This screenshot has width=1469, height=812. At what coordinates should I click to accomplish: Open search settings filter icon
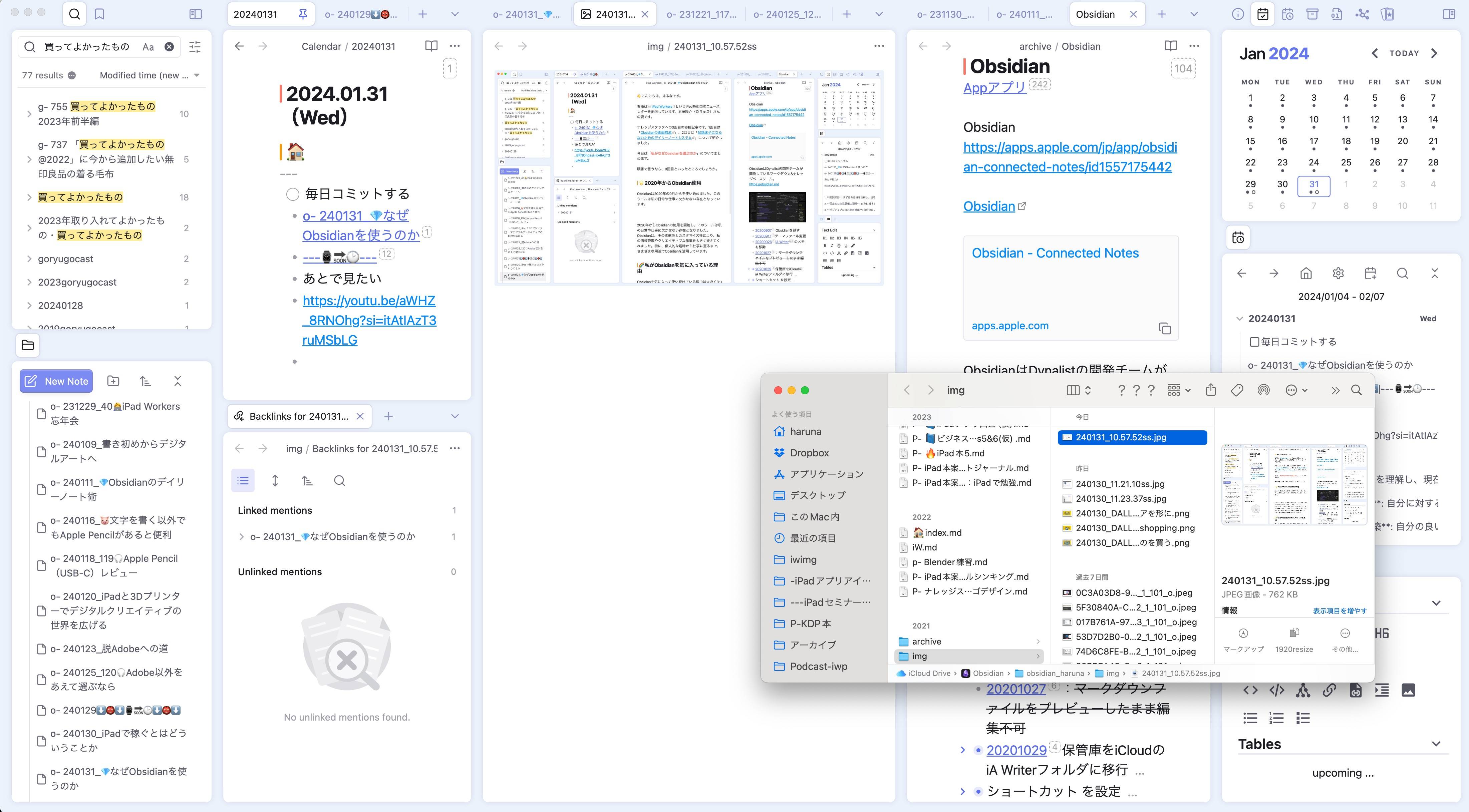[x=195, y=47]
